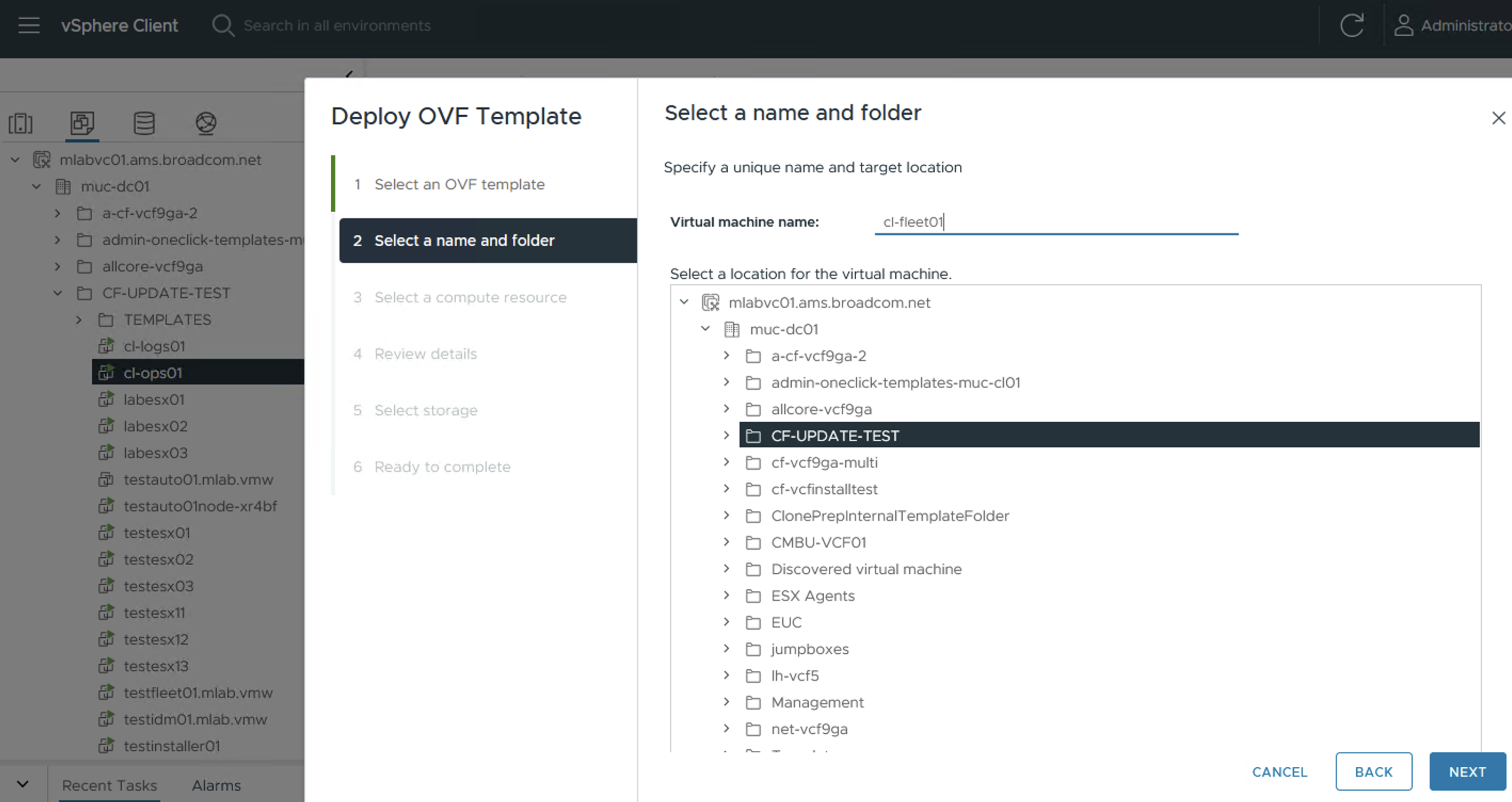Open the Hosts and Clusters inventory view

point(21,123)
